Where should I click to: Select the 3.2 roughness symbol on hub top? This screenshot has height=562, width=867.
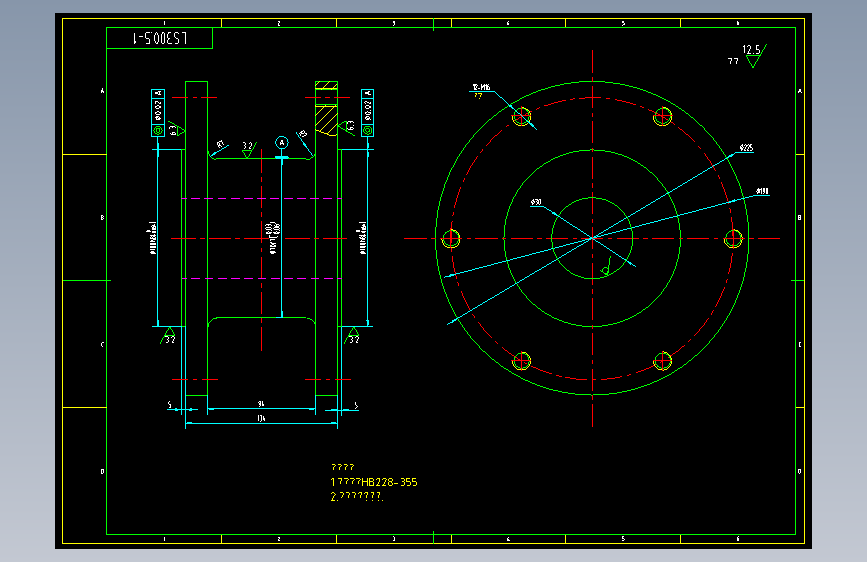(249, 149)
